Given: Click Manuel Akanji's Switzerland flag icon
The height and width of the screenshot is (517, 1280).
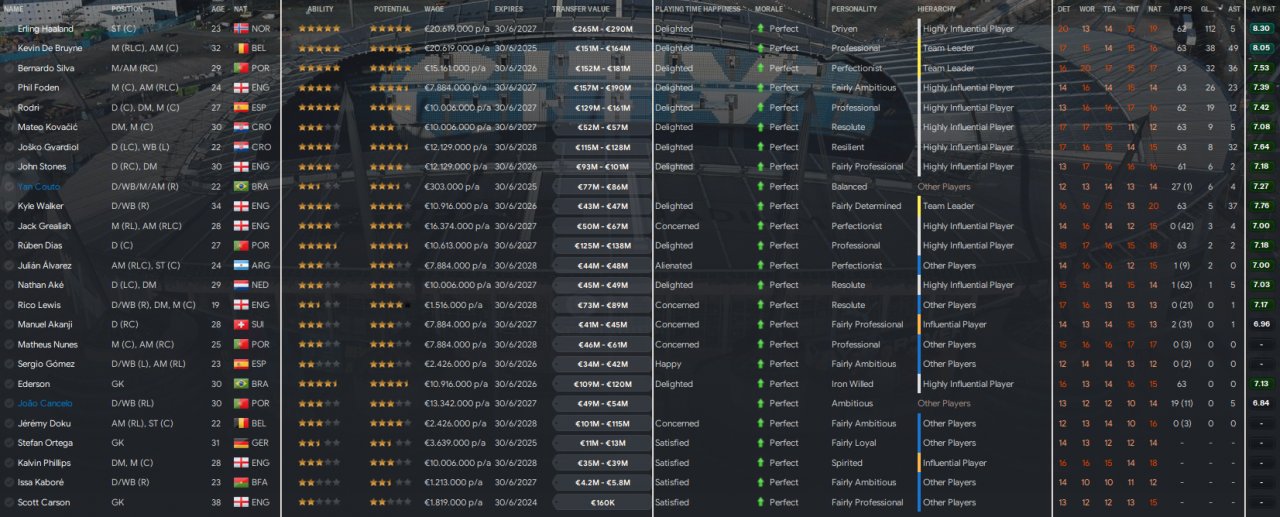Looking at the screenshot, I should 241,324.
